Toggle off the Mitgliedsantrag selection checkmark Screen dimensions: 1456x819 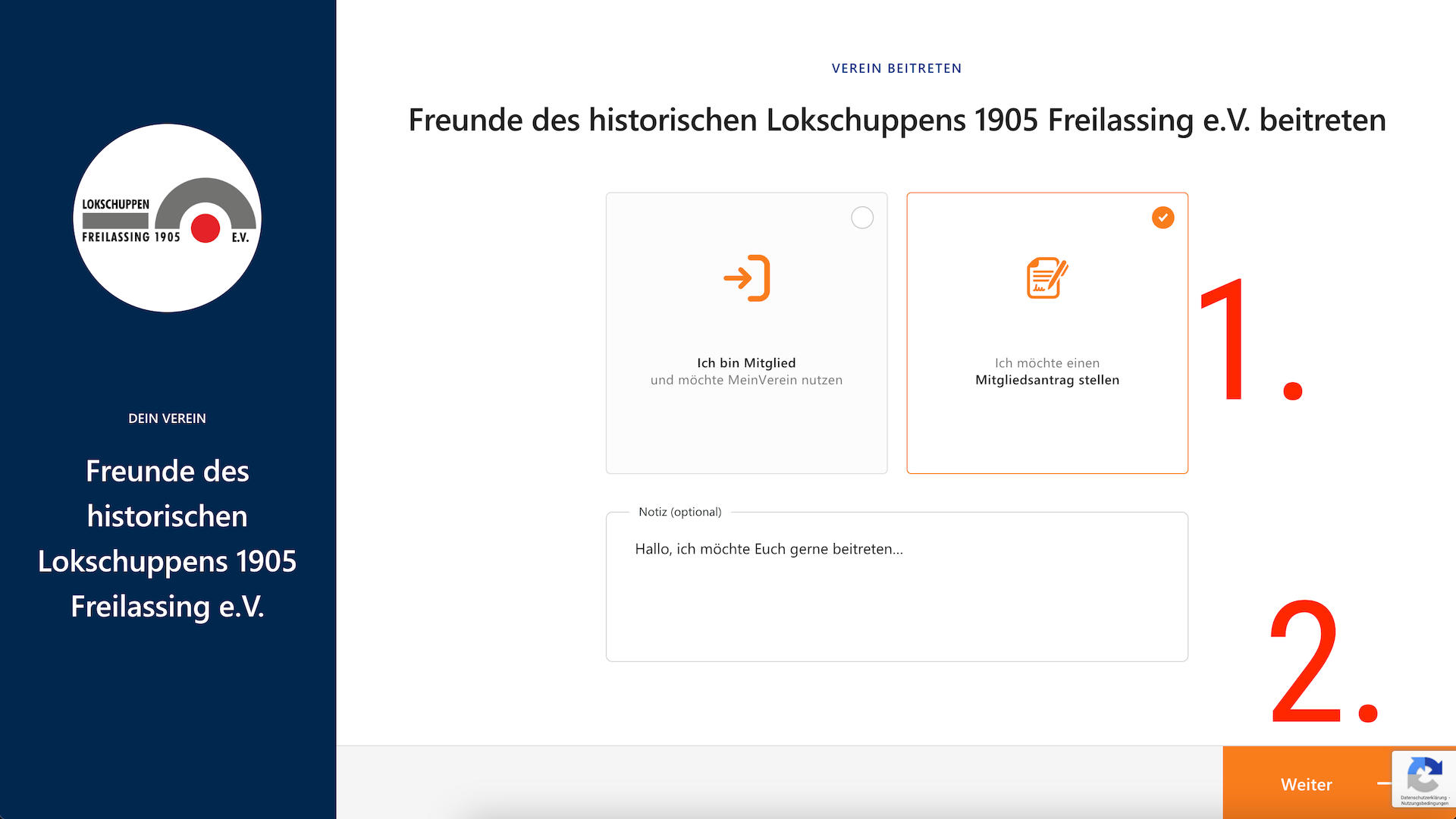pyautogui.click(x=1163, y=218)
